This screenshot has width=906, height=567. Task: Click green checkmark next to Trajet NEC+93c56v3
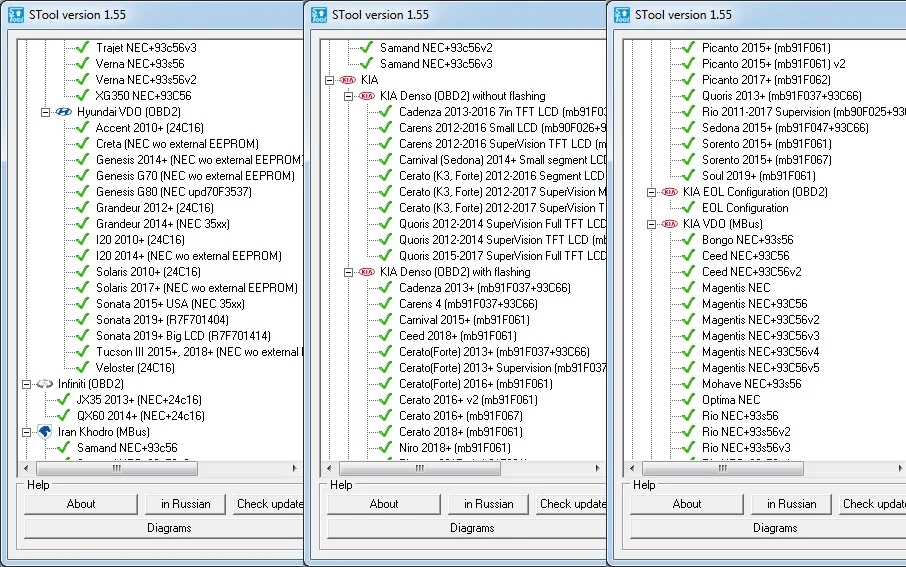(83, 47)
